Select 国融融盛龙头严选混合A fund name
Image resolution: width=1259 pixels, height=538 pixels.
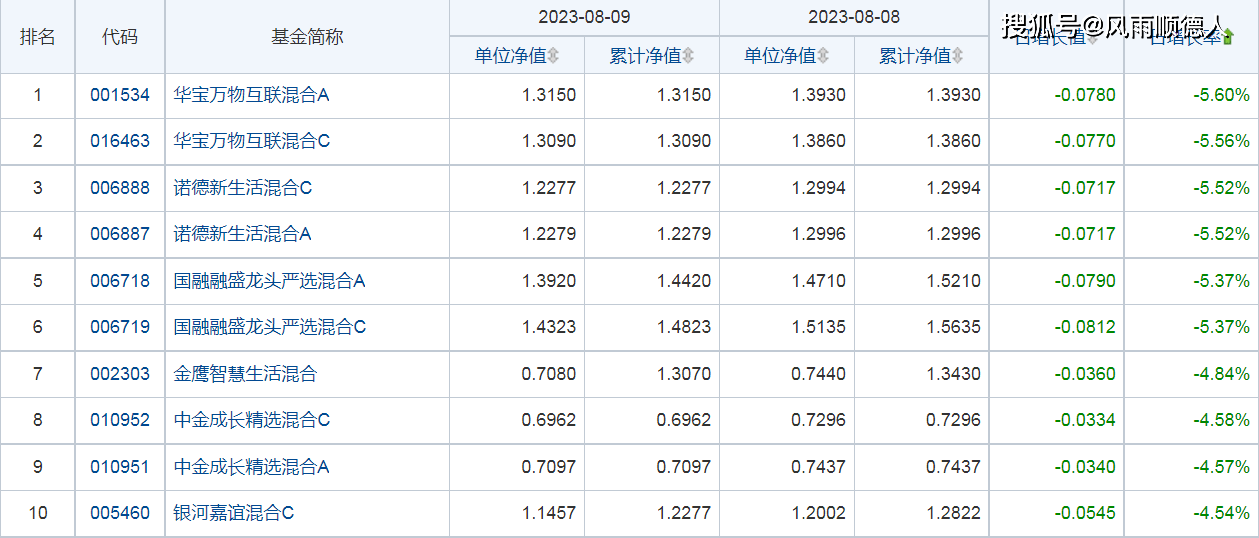point(270,281)
